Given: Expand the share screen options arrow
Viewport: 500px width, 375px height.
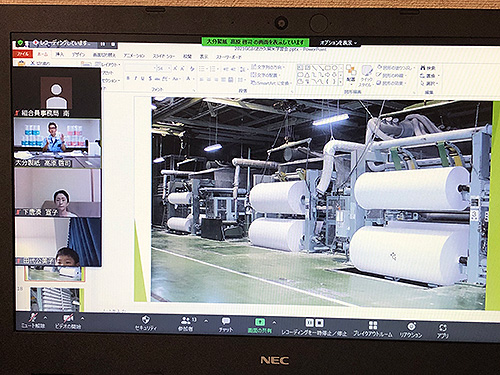Looking at the screenshot, I should click(x=274, y=322).
